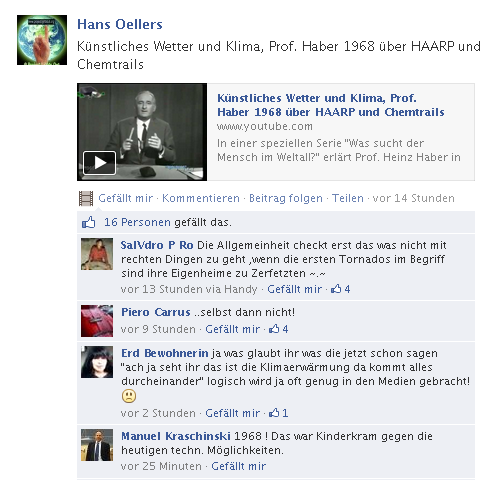This screenshot has width=491, height=480.
Task: Click thumbs-up count on Erd Bewohnerin's comment
Action: pyautogui.click(x=278, y=413)
